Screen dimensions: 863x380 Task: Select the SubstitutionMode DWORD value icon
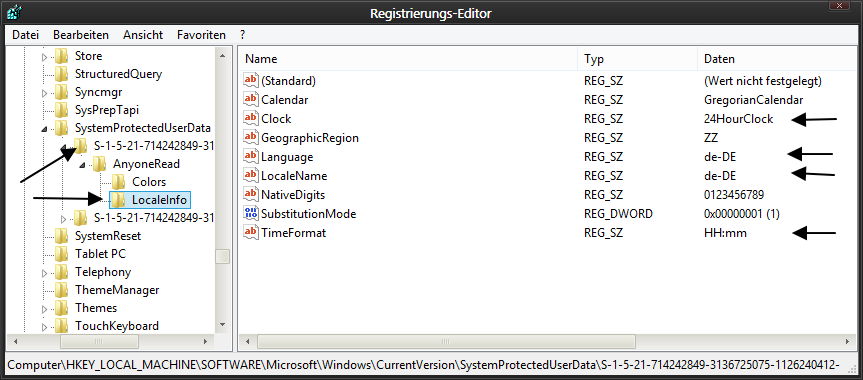click(x=251, y=213)
